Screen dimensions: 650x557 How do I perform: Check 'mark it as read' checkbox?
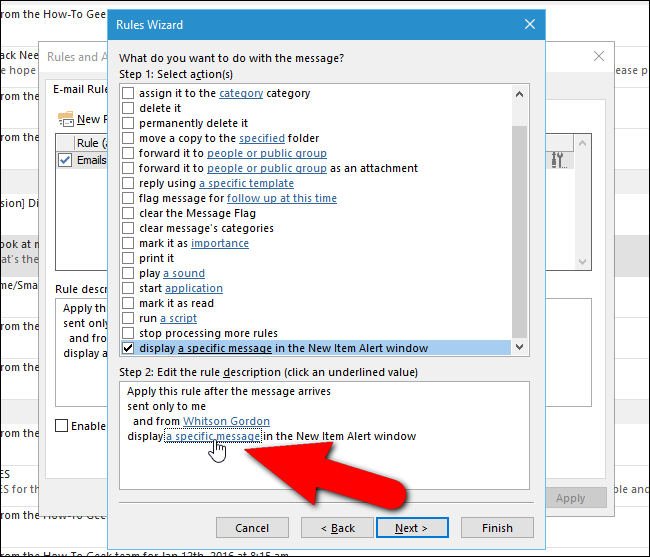click(x=128, y=303)
